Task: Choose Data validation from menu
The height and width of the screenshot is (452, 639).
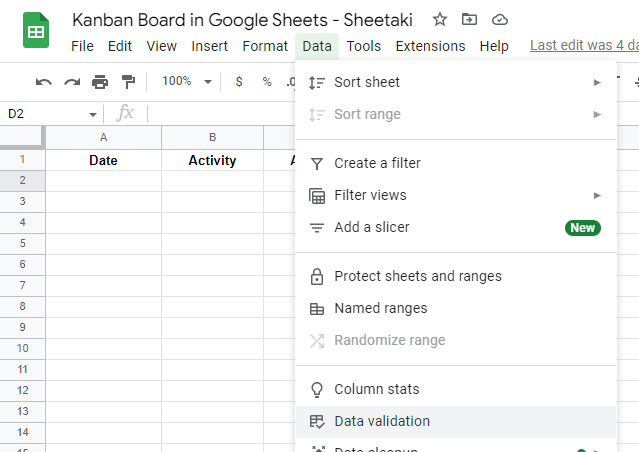Action: click(x=382, y=421)
